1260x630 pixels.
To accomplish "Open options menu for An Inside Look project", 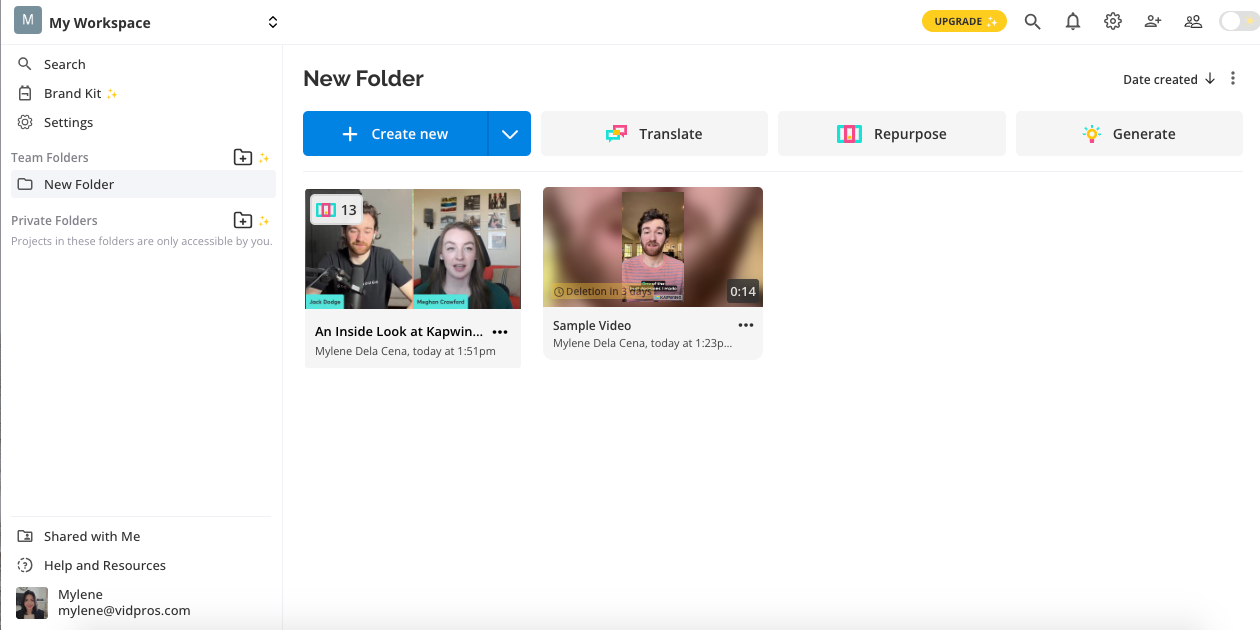I will pyautogui.click(x=501, y=332).
